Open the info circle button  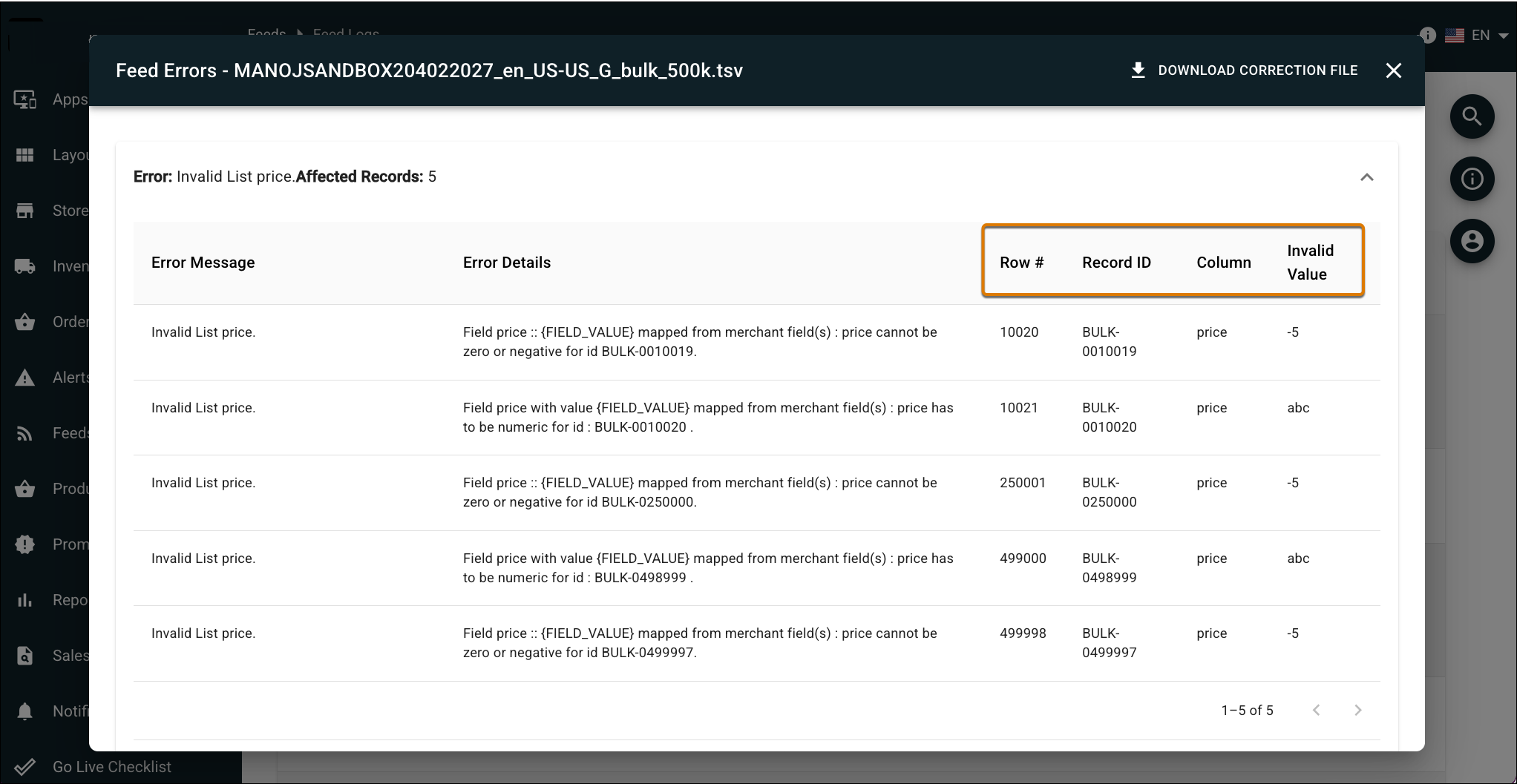click(x=1472, y=179)
